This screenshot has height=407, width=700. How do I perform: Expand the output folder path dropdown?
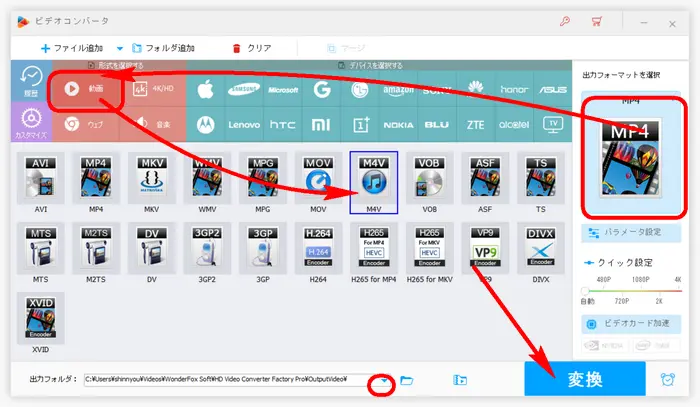pos(383,380)
